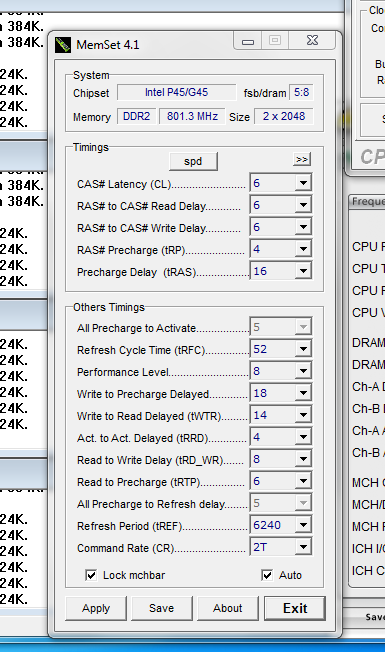Click the disabled All Precharge to Refresh delay dropdown
The height and width of the screenshot is (652, 385).
coord(281,503)
